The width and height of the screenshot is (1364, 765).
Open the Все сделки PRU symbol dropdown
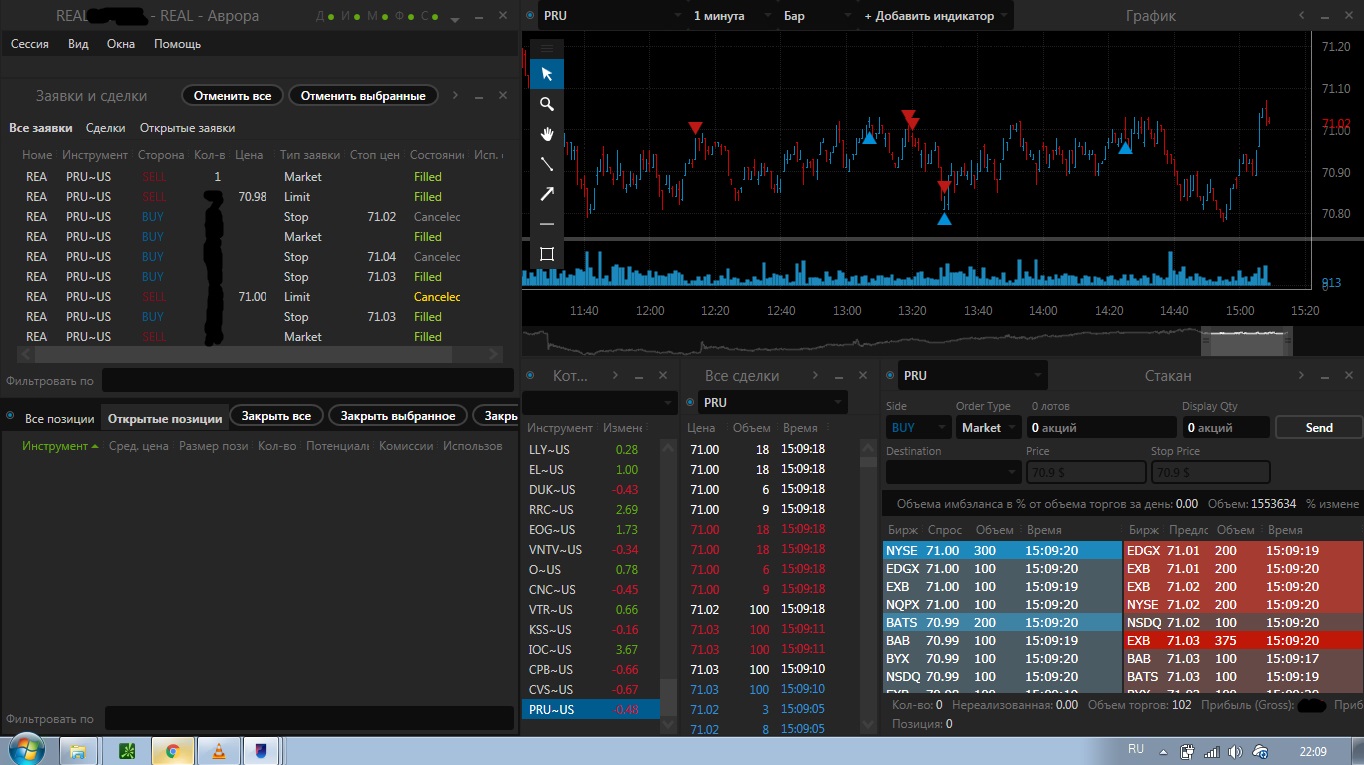(x=772, y=402)
